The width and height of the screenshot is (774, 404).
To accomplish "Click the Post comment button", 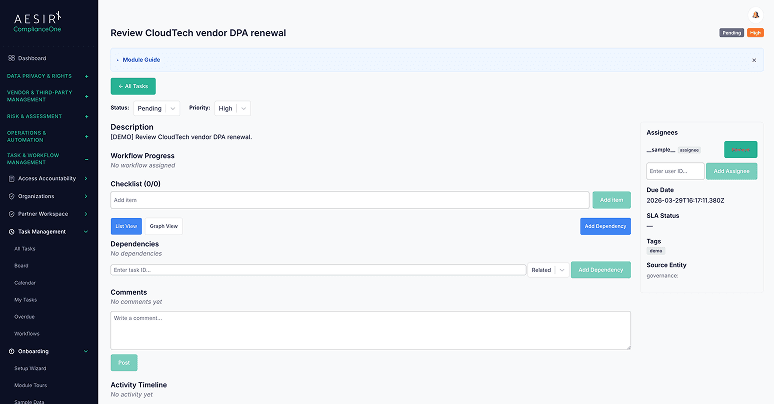I will tap(124, 363).
